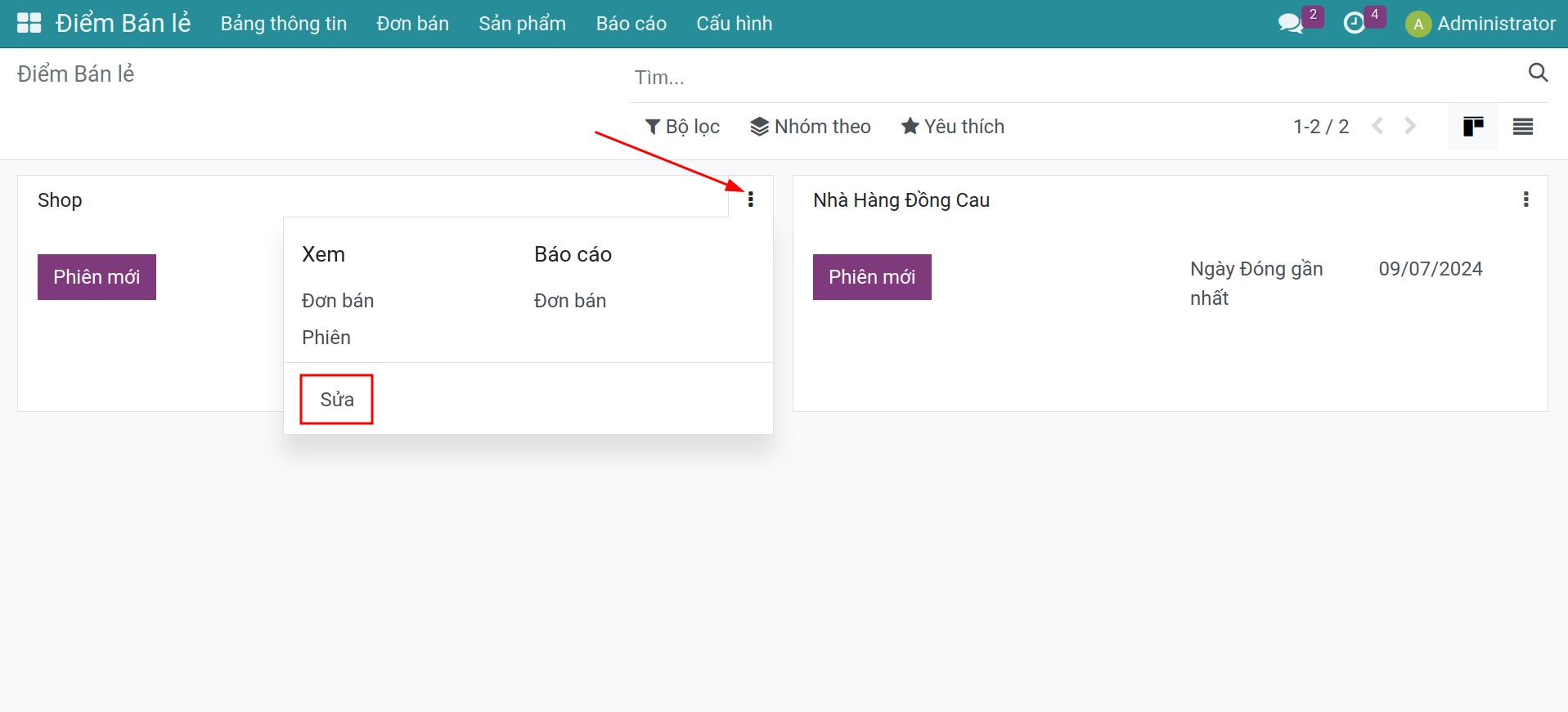Go to previous page arrow
The height and width of the screenshot is (712, 1568).
pos(1378,127)
